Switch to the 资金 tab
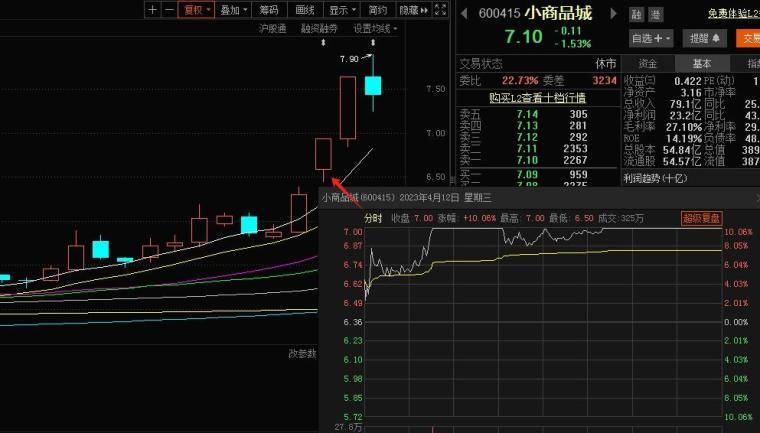Viewport: 760px width, 433px height. click(x=648, y=64)
